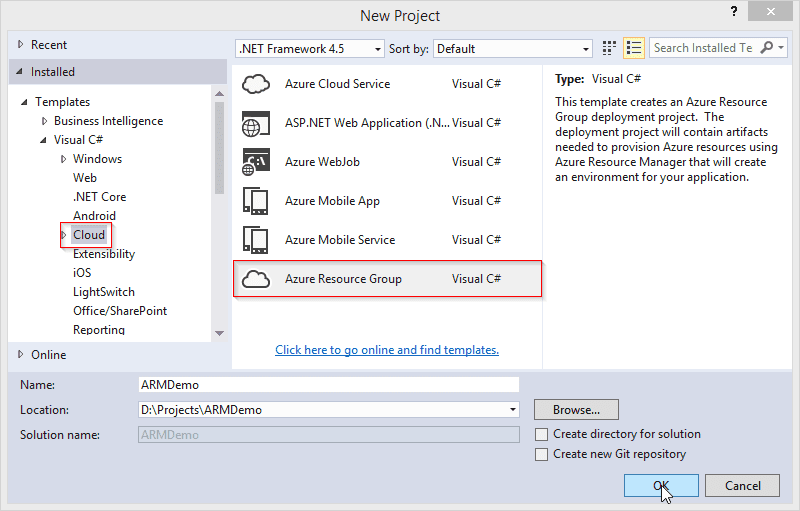Select the Reporting template category
800x511 pixels.
[x=99, y=329]
